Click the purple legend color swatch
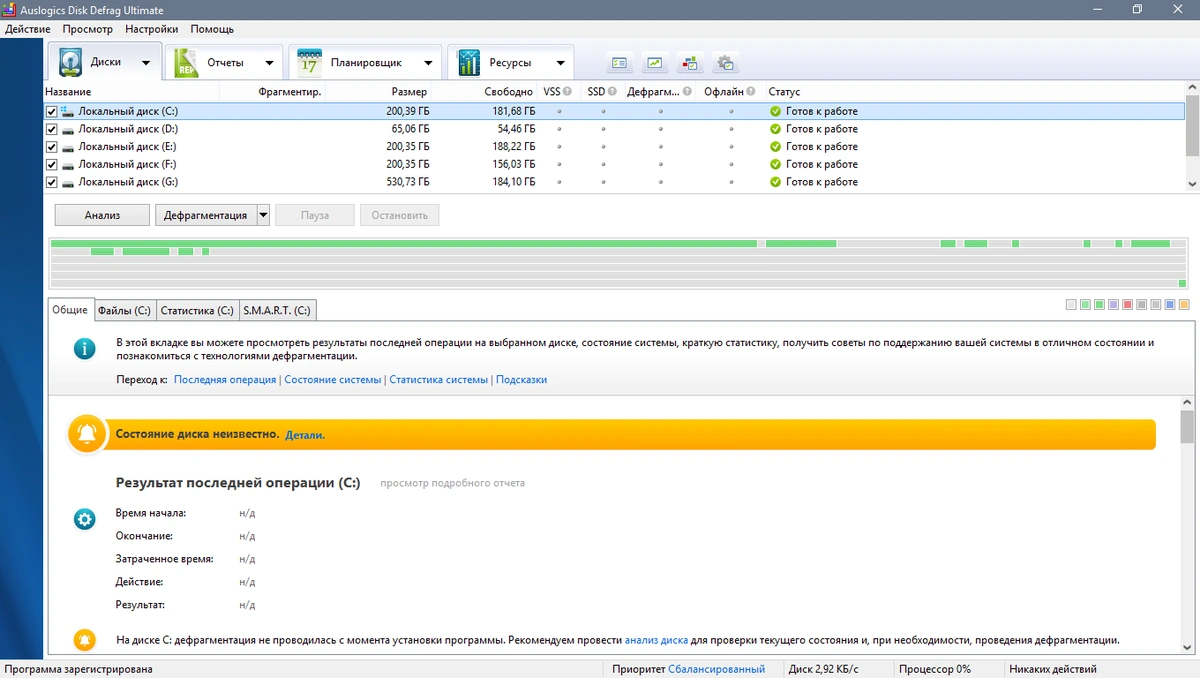 (x=1114, y=305)
